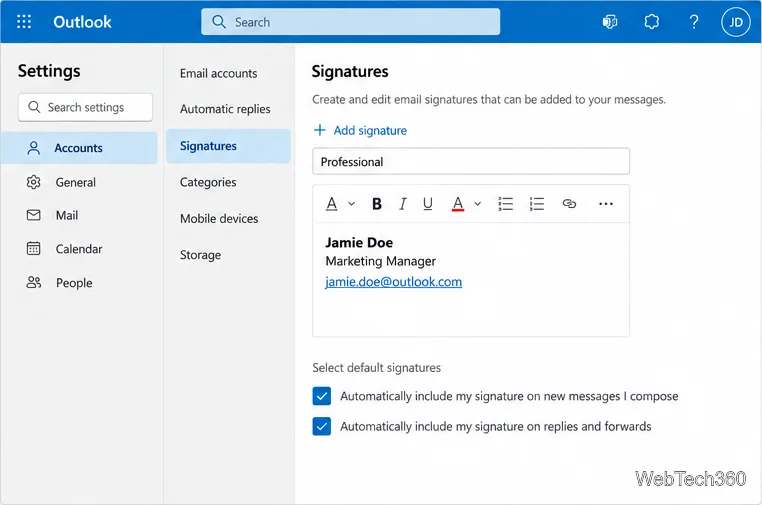762x505 pixels.
Task: Click the General gear icon
Action: (34, 182)
